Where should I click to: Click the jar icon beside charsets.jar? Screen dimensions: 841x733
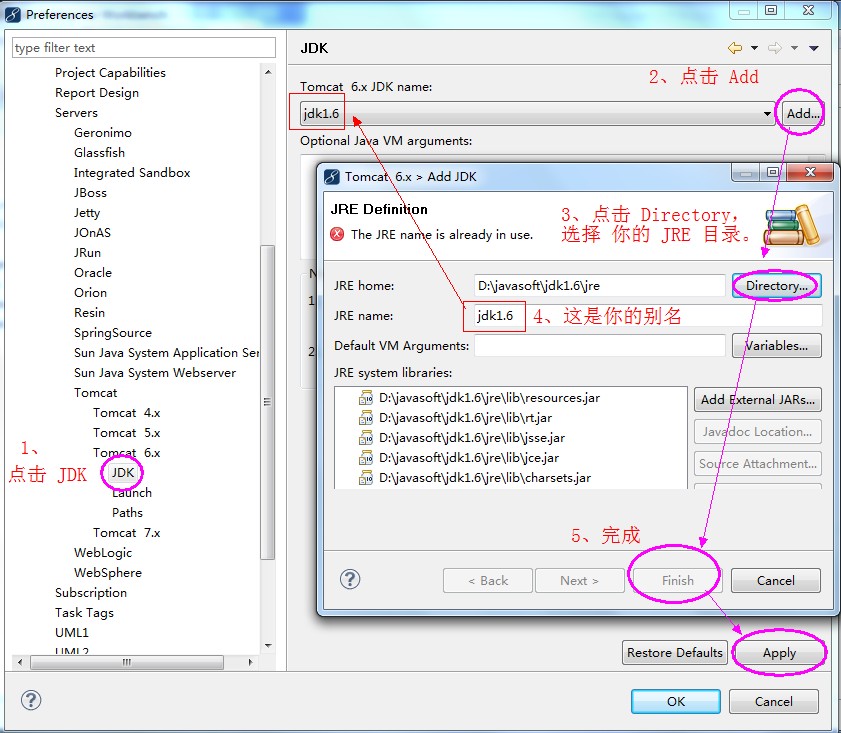click(366, 477)
